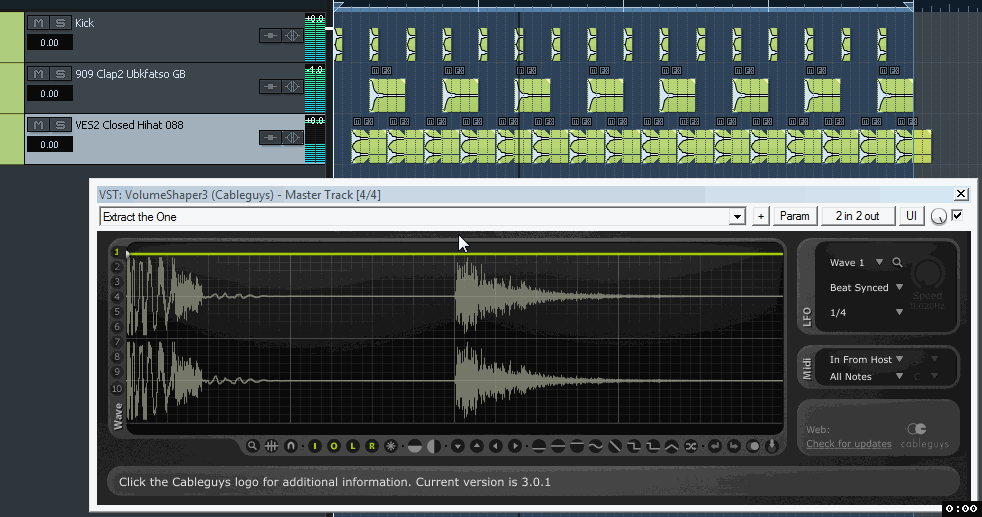The height and width of the screenshot is (517, 982).
Task: Toggle the green L channel display button
Action: click(353, 446)
